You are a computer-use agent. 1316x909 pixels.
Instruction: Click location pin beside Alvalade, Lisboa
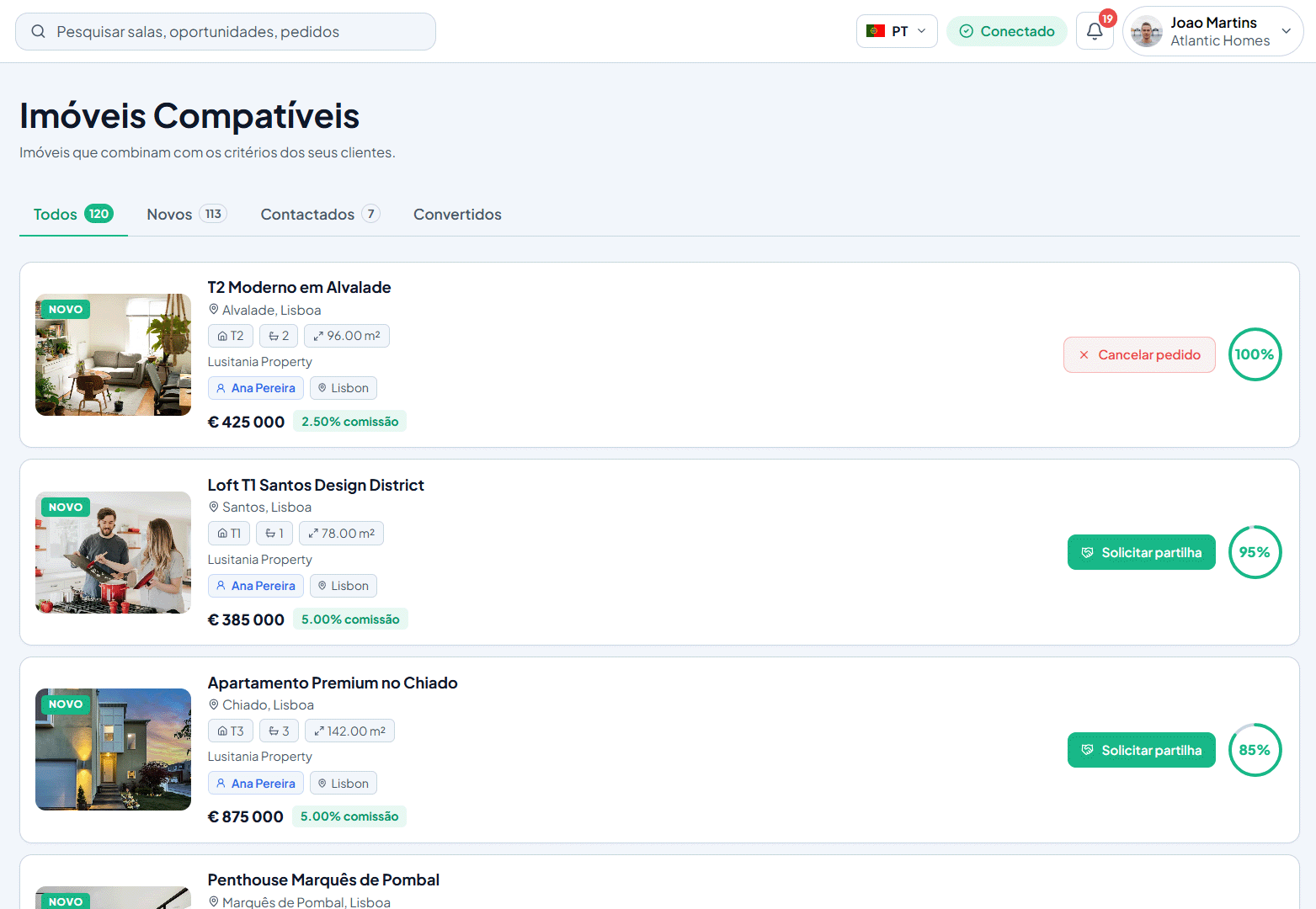214,310
